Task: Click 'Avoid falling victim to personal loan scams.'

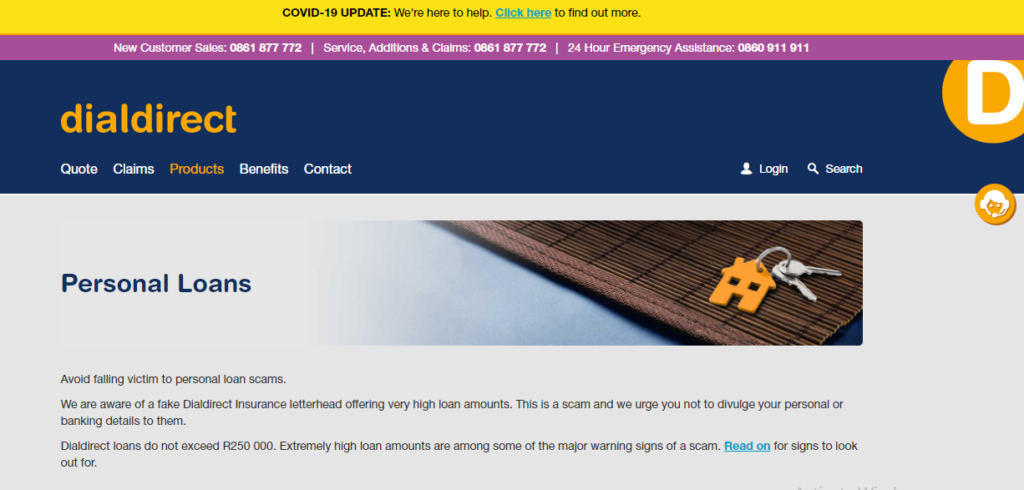Action: pos(174,379)
